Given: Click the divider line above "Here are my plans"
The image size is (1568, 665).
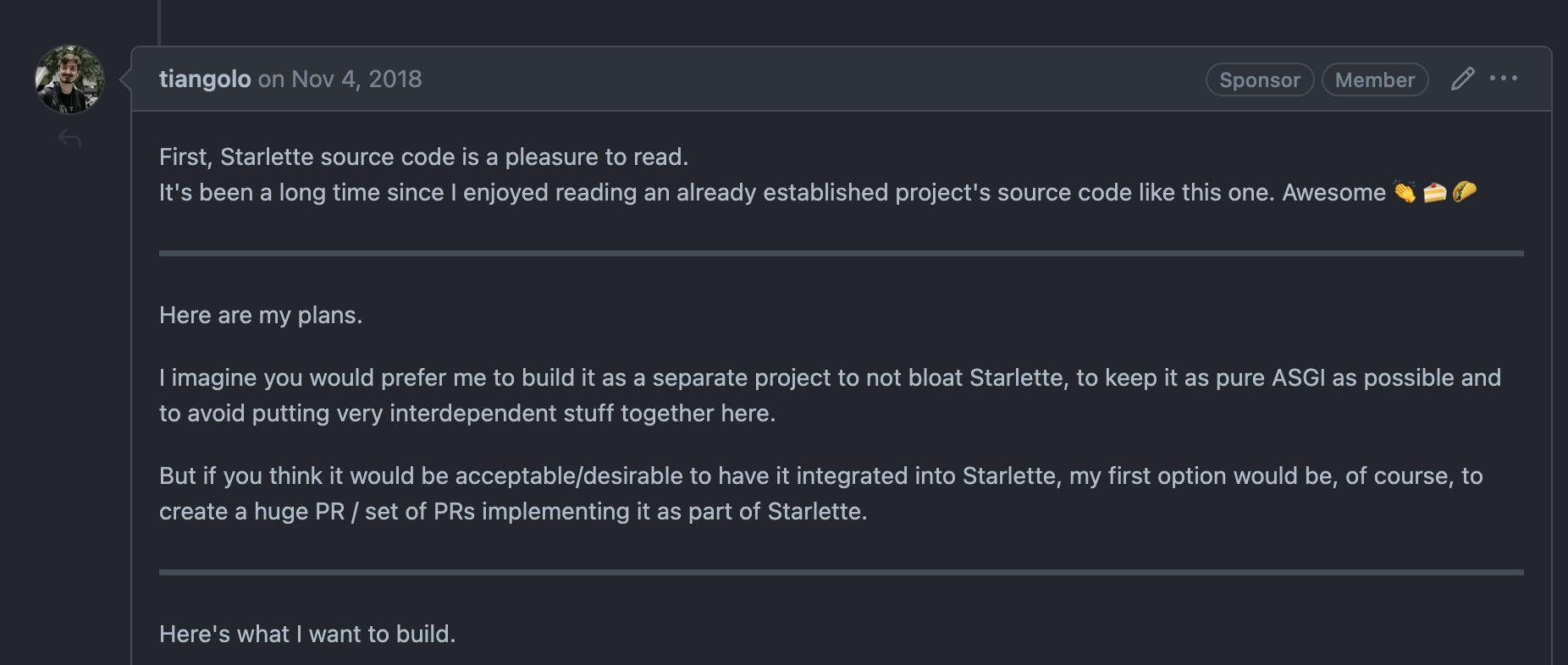Looking at the screenshot, I should (x=841, y=253).
